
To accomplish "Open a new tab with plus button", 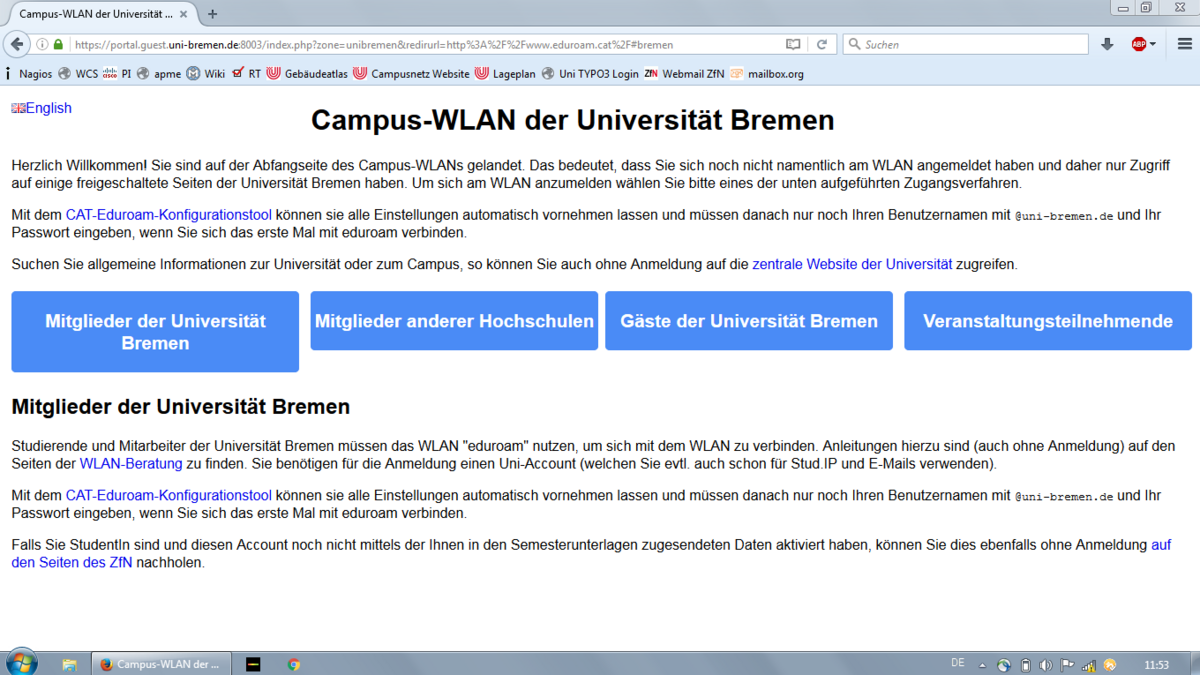I will 212,14.
